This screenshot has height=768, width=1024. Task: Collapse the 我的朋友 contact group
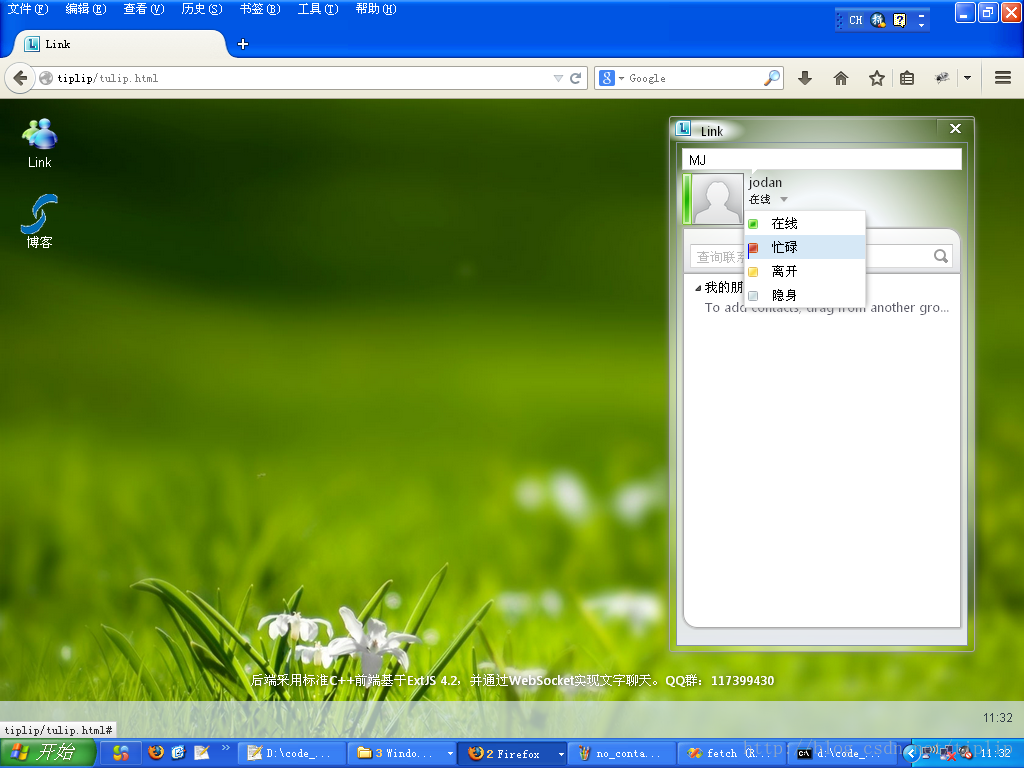(698, 288)
